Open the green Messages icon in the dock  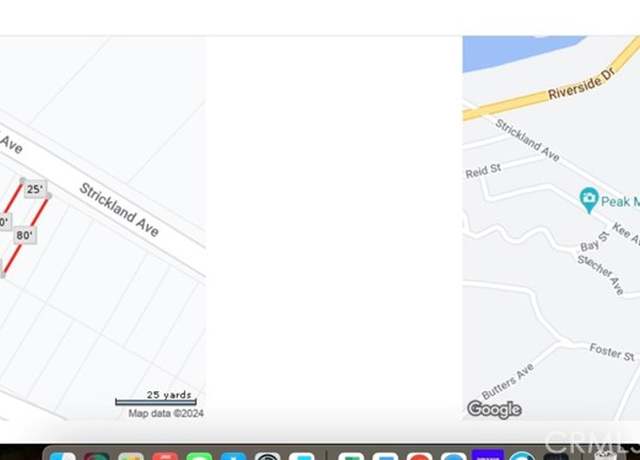(199, 456)
